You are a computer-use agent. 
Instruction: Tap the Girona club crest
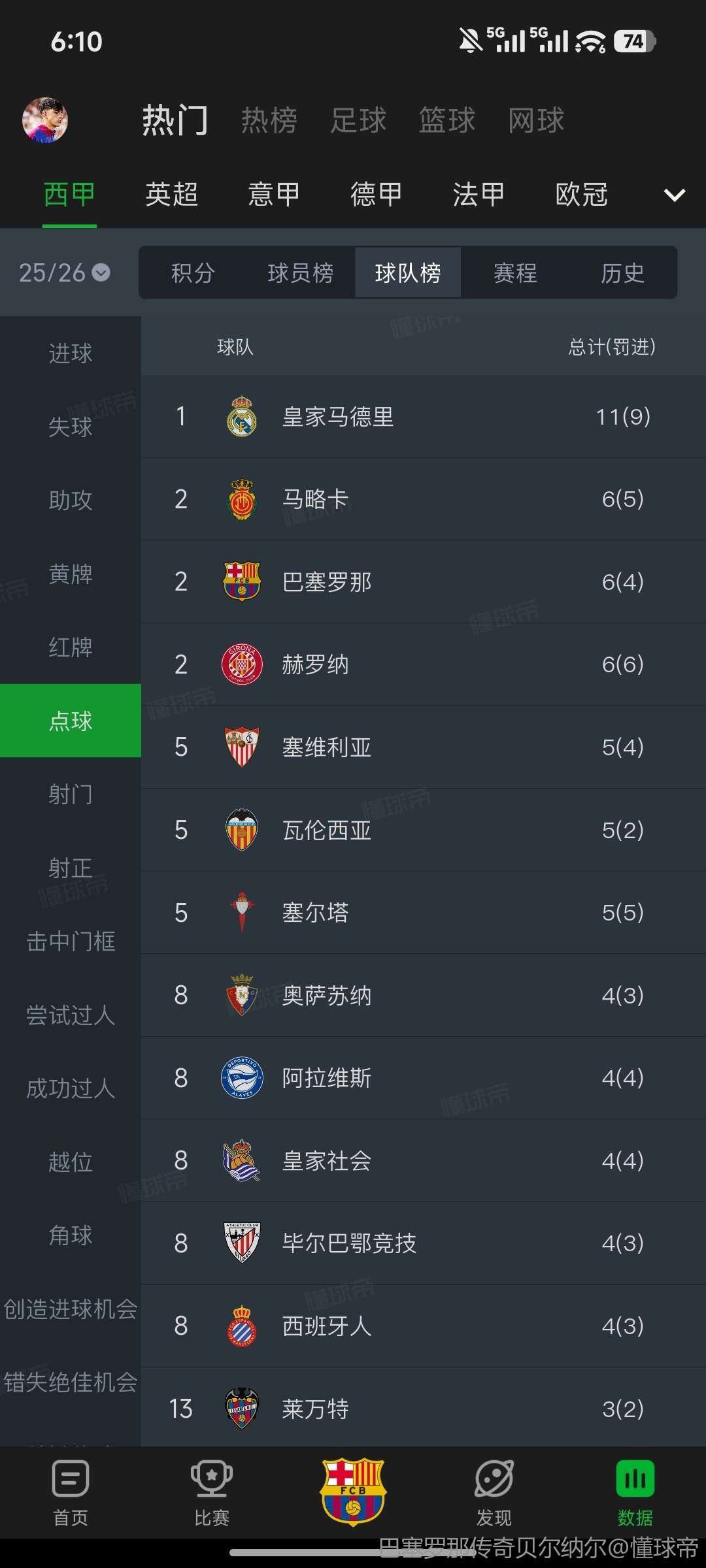point(242,664)
